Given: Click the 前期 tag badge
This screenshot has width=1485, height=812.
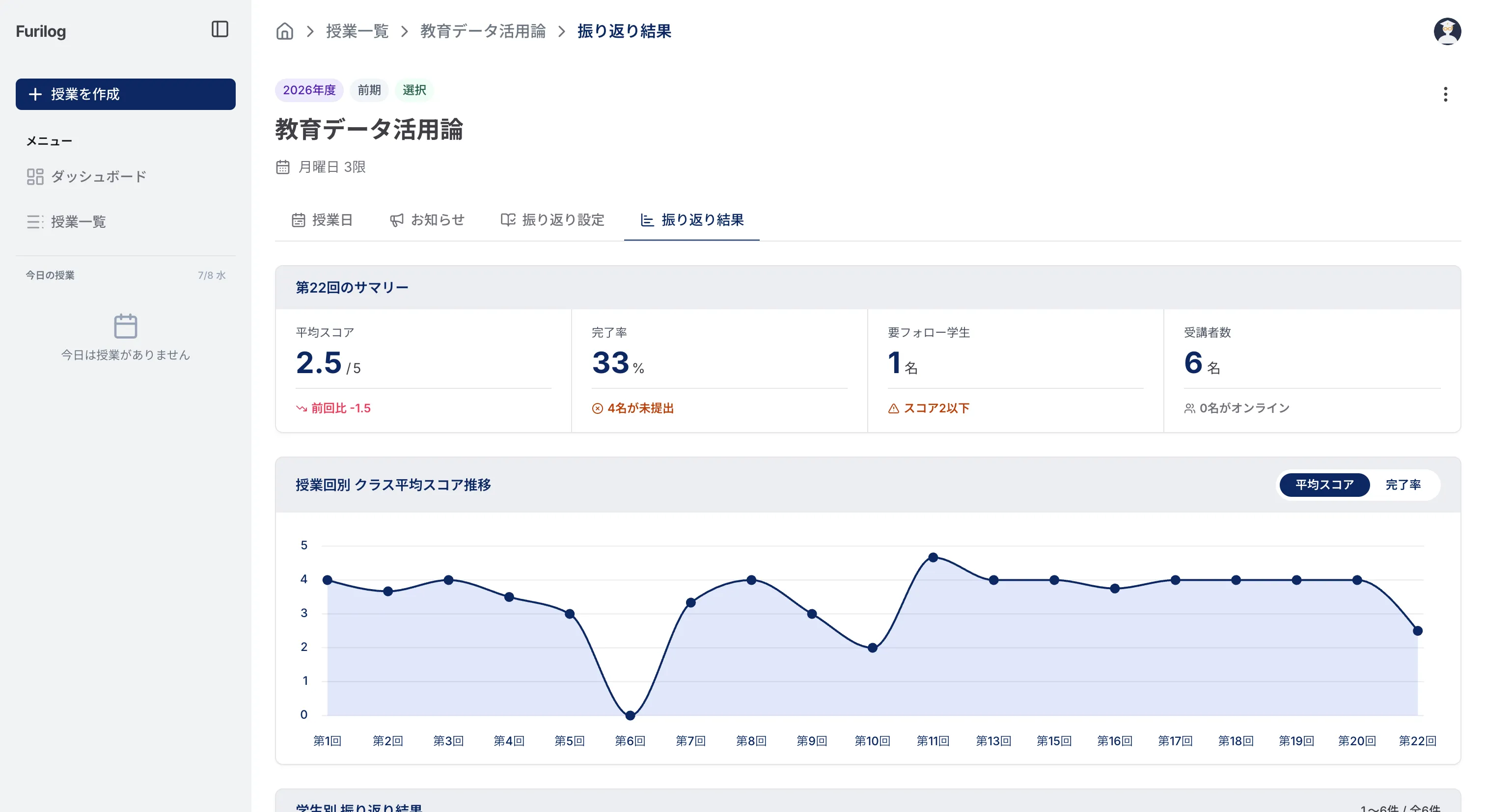Looking at the screenshot, I should (x=369, y=90).
